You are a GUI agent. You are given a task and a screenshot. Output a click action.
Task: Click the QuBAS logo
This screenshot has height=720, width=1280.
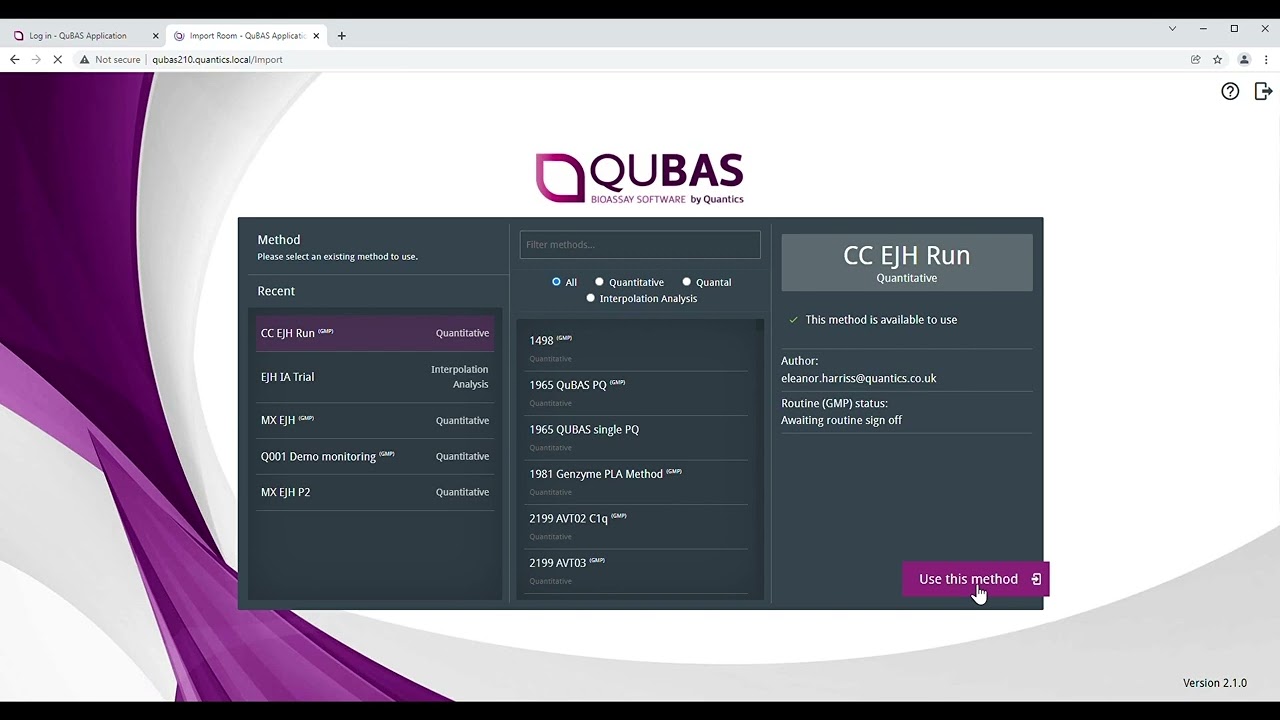click(x=639, y=179)
